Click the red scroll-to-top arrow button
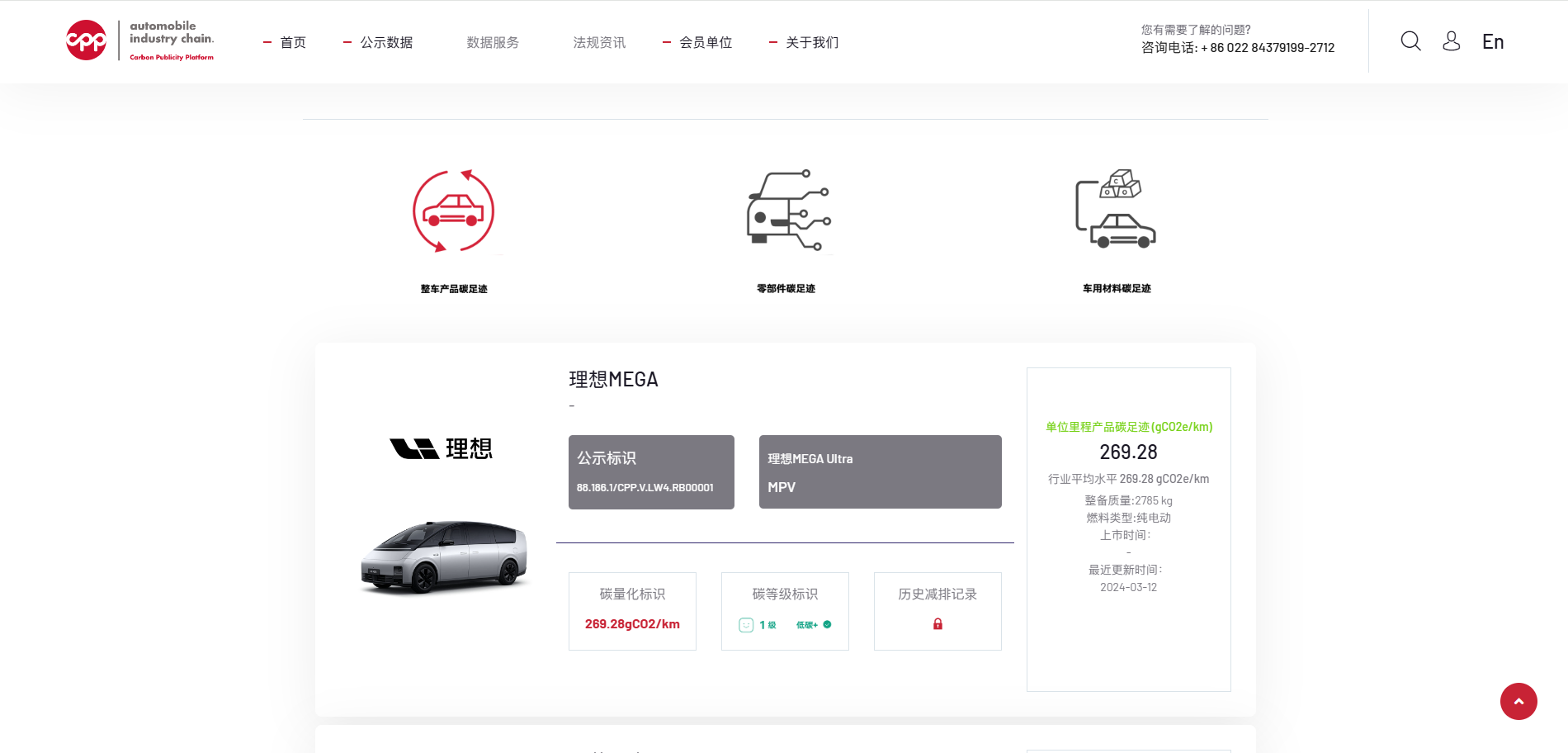The width and height of the screenshot is (1568, 753). [1518, 701]
